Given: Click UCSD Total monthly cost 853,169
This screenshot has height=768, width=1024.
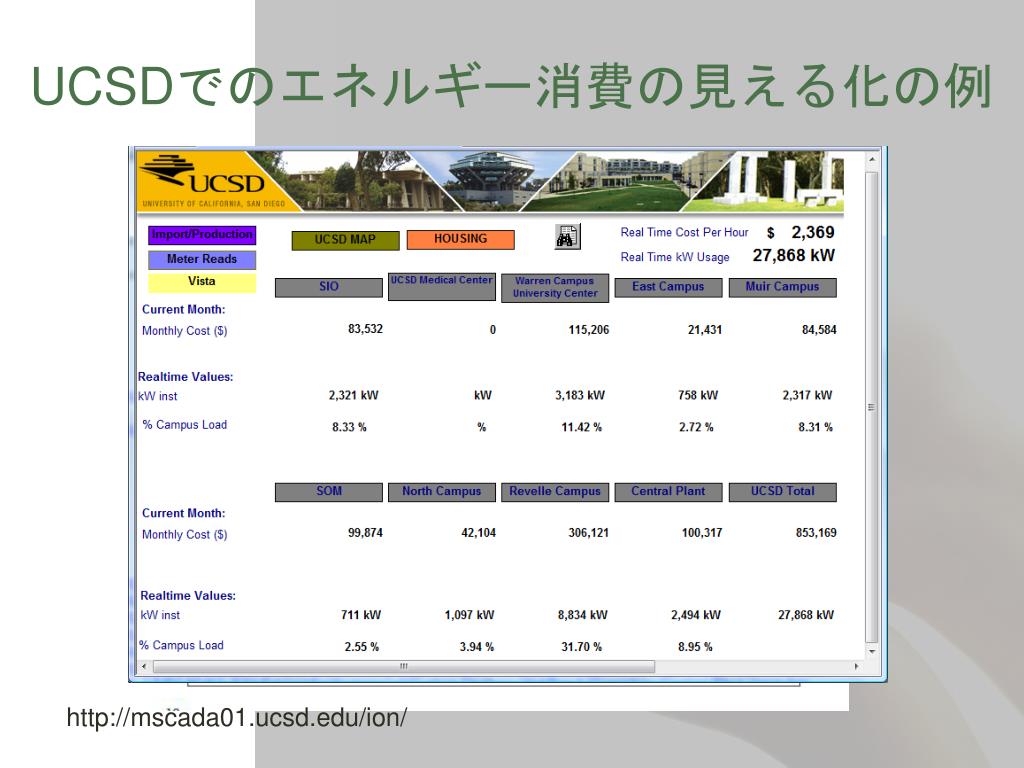Looking at the screenshot, I should 816,533.
